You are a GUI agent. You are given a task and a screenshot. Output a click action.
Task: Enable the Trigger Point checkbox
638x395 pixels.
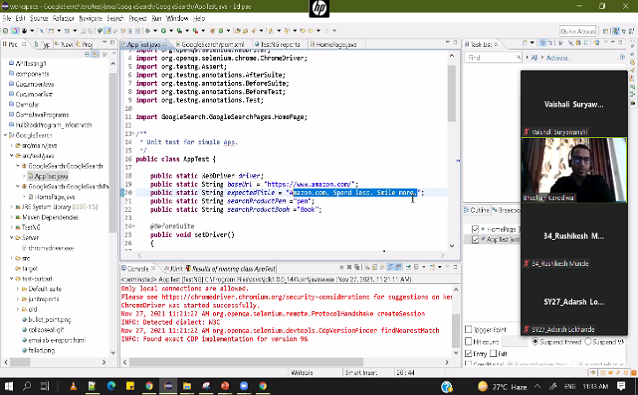pyautogui.click(x=469, y=329)
